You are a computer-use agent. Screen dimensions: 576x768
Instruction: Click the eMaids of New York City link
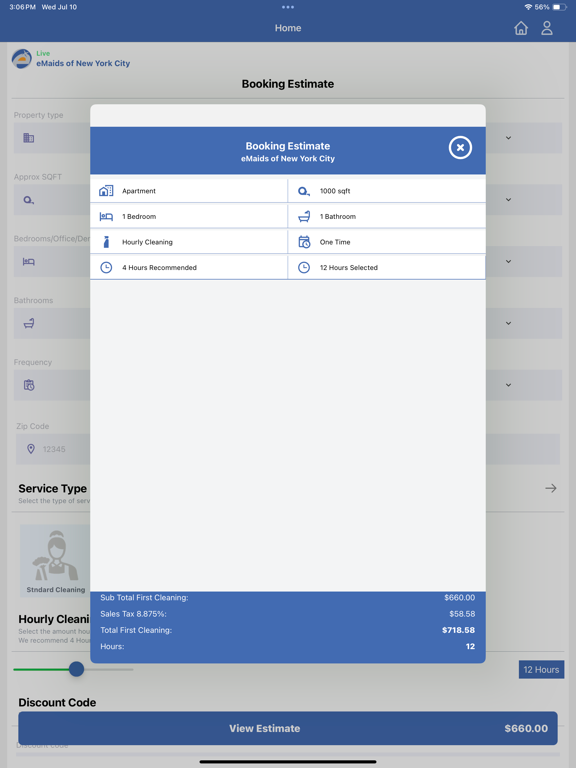[83, 63]
